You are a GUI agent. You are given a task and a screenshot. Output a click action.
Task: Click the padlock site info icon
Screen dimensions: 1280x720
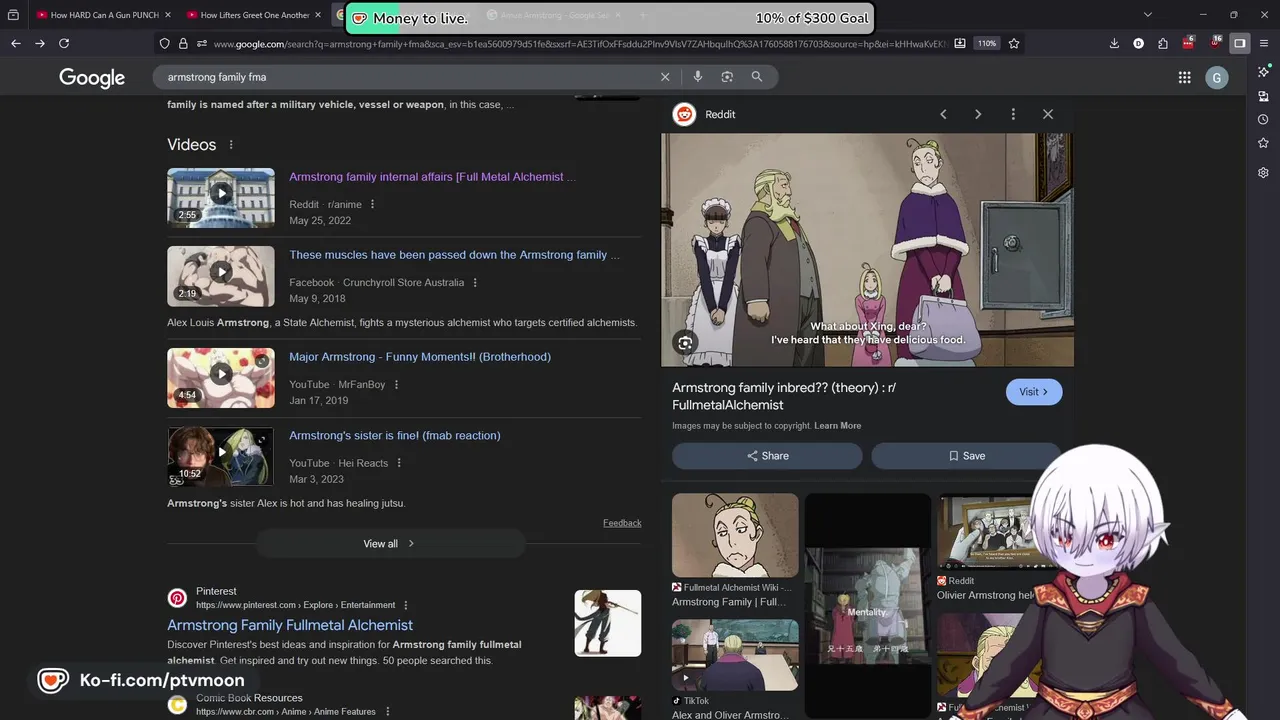point(183,43)
